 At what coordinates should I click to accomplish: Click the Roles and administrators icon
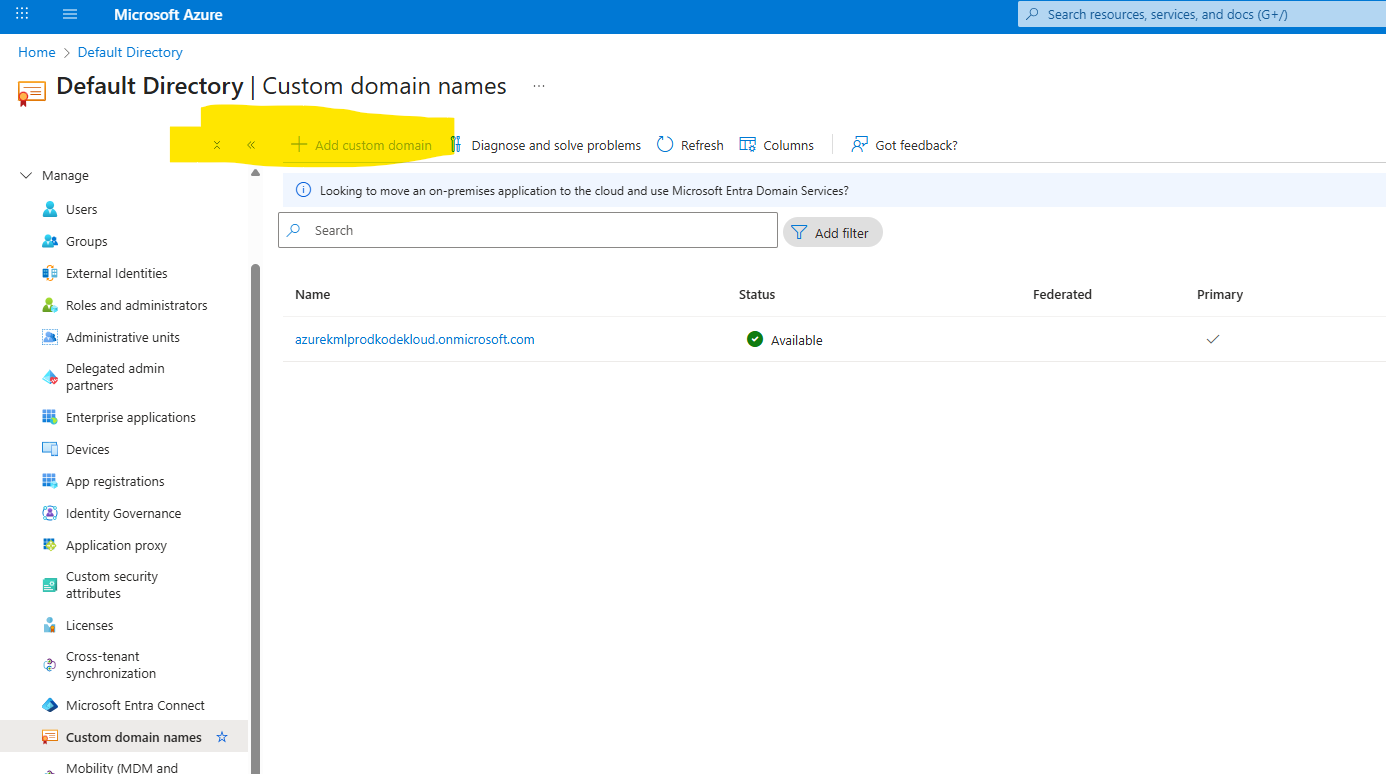coord(50,305)
